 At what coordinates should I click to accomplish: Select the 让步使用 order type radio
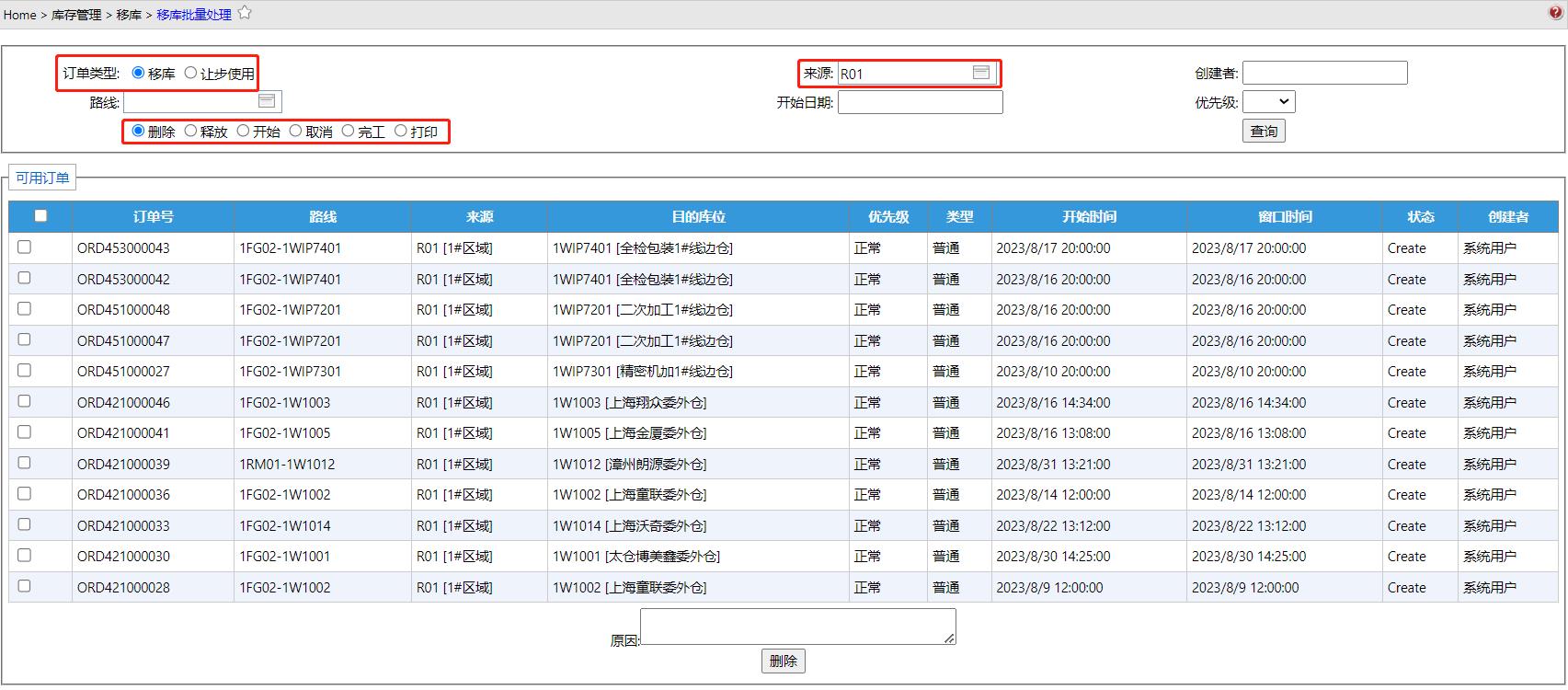[x=190, y=73]
